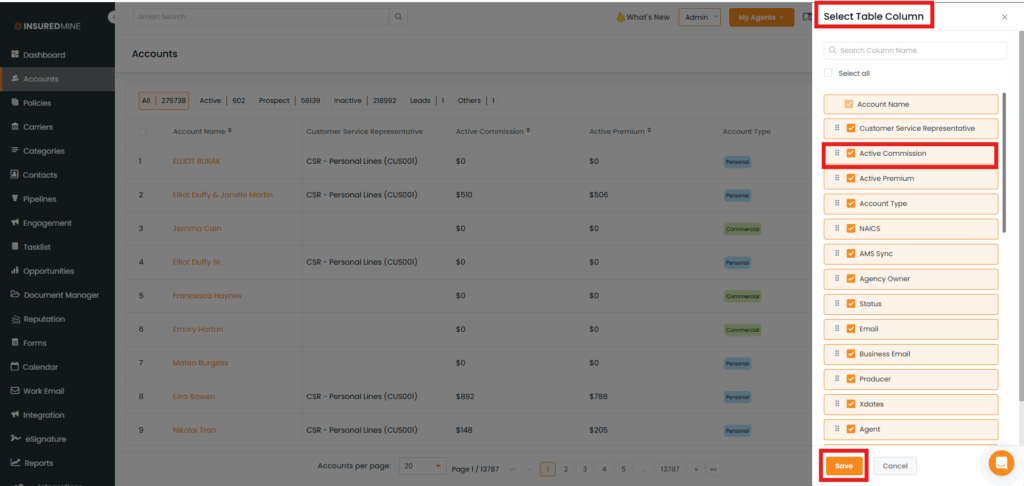Screen dimensions: 1024x486
Task: Save the table column selection
Action: [844, 466]
